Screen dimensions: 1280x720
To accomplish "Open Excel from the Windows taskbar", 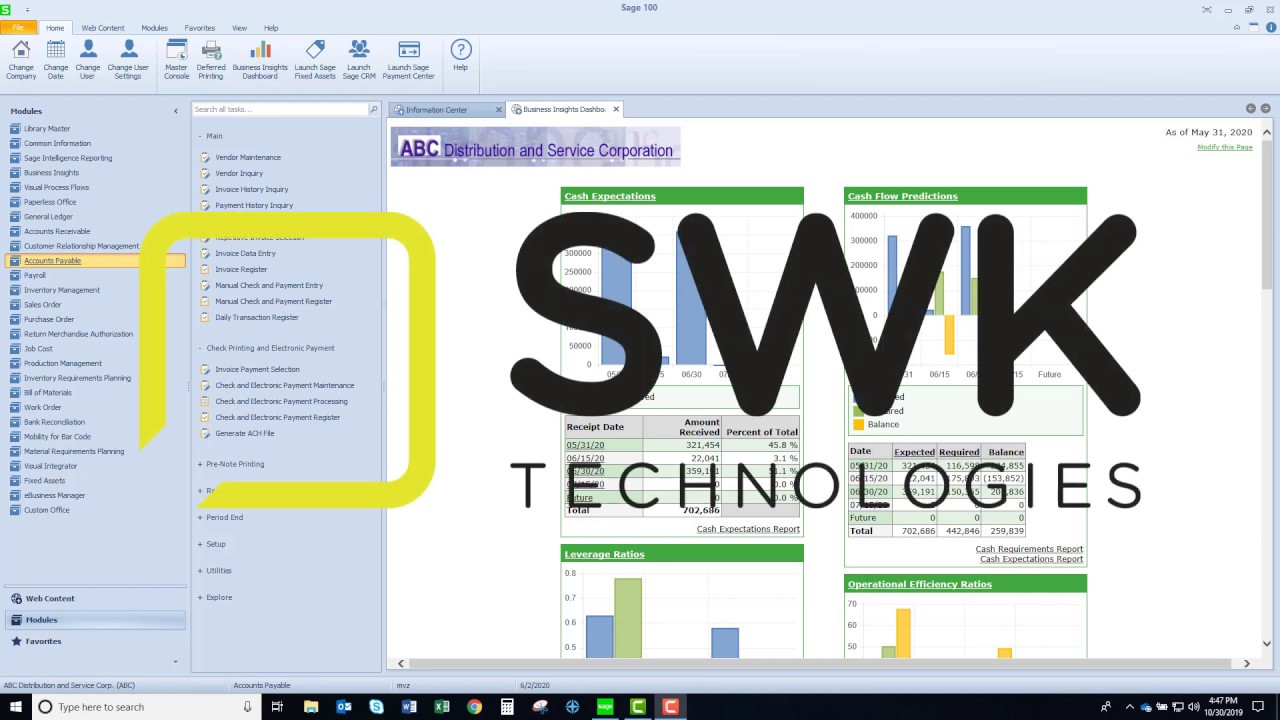I will tap(442, 707).
